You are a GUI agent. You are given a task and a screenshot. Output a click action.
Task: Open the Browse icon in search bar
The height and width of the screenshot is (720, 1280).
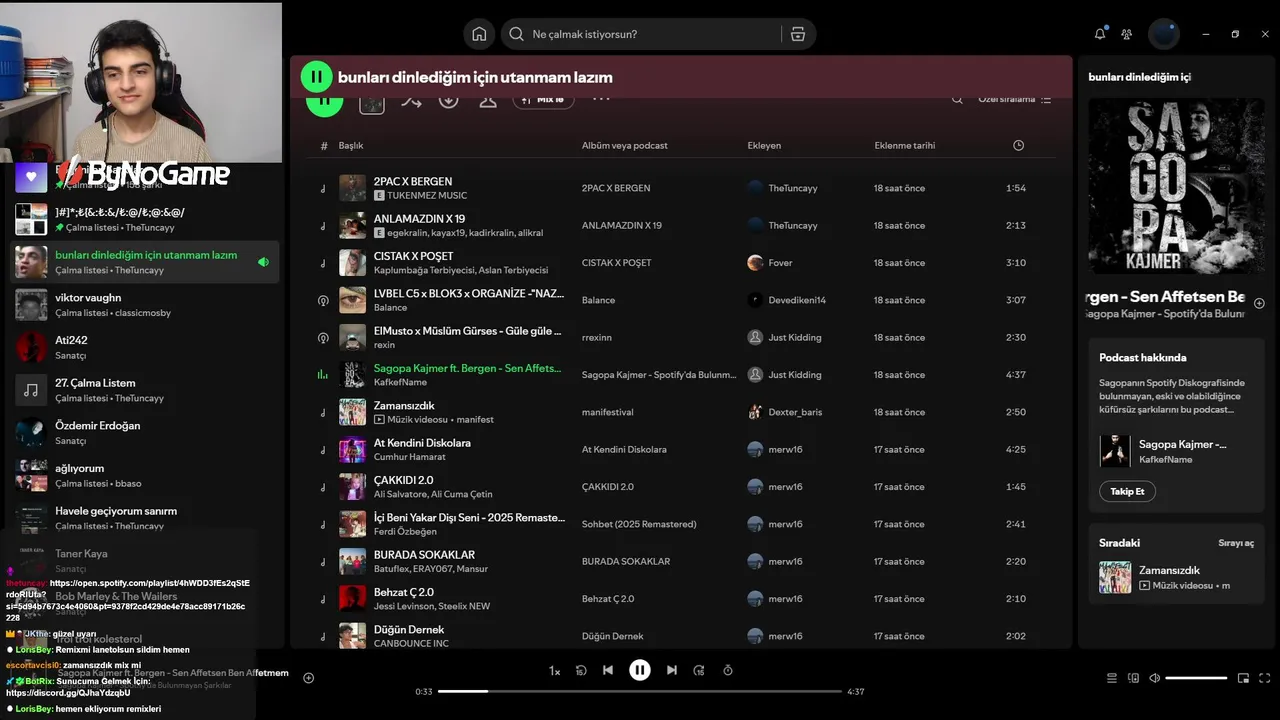pyautogui.click(x=797, y=34)
